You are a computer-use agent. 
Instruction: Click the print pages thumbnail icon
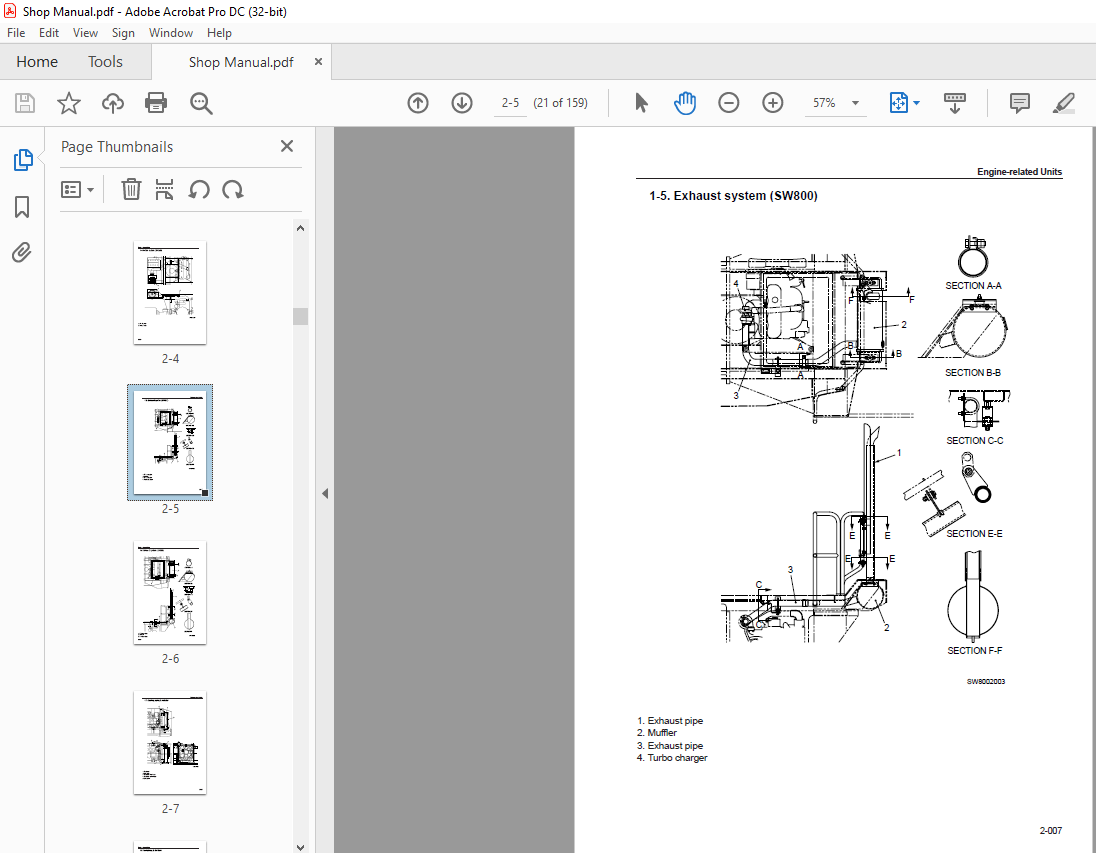tap(164, 189)
